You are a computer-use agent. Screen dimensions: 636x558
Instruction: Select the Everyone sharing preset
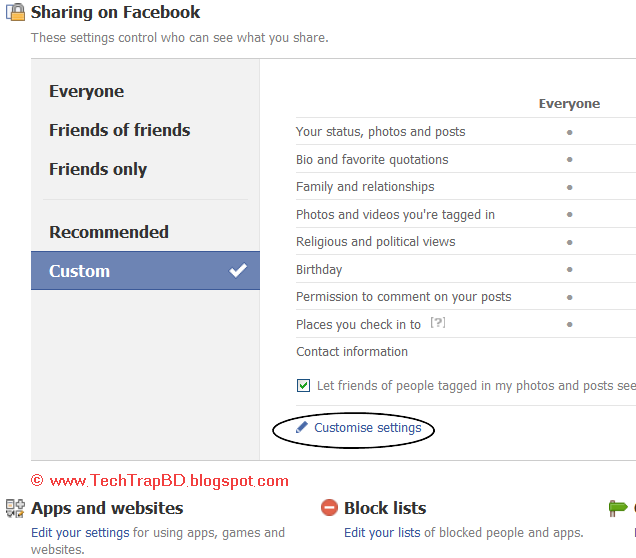[x=87, y=91]
